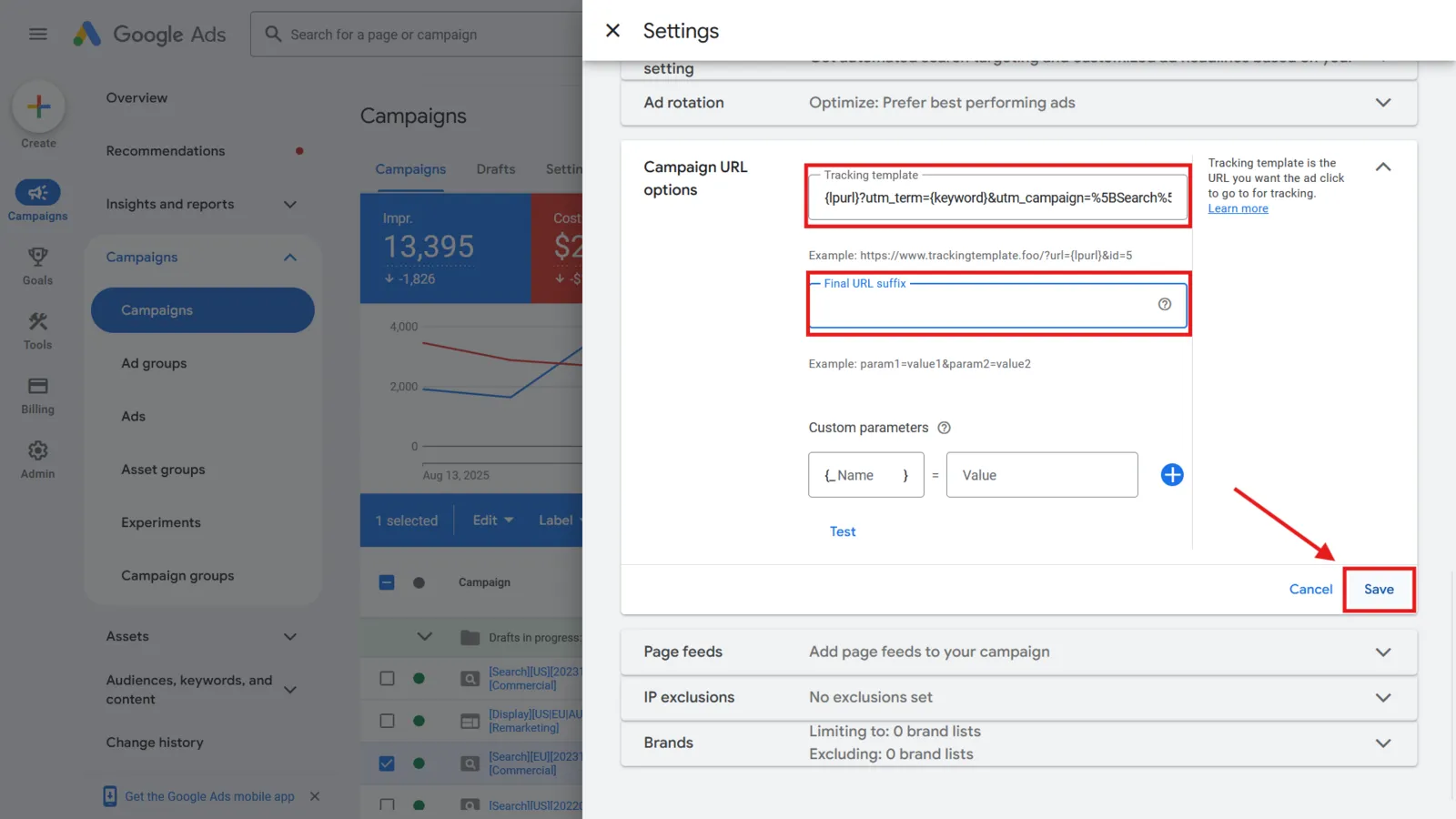Open the hamburger main menu
Viewport: 1456px width, 819px height.
click(x=37, y=35)
